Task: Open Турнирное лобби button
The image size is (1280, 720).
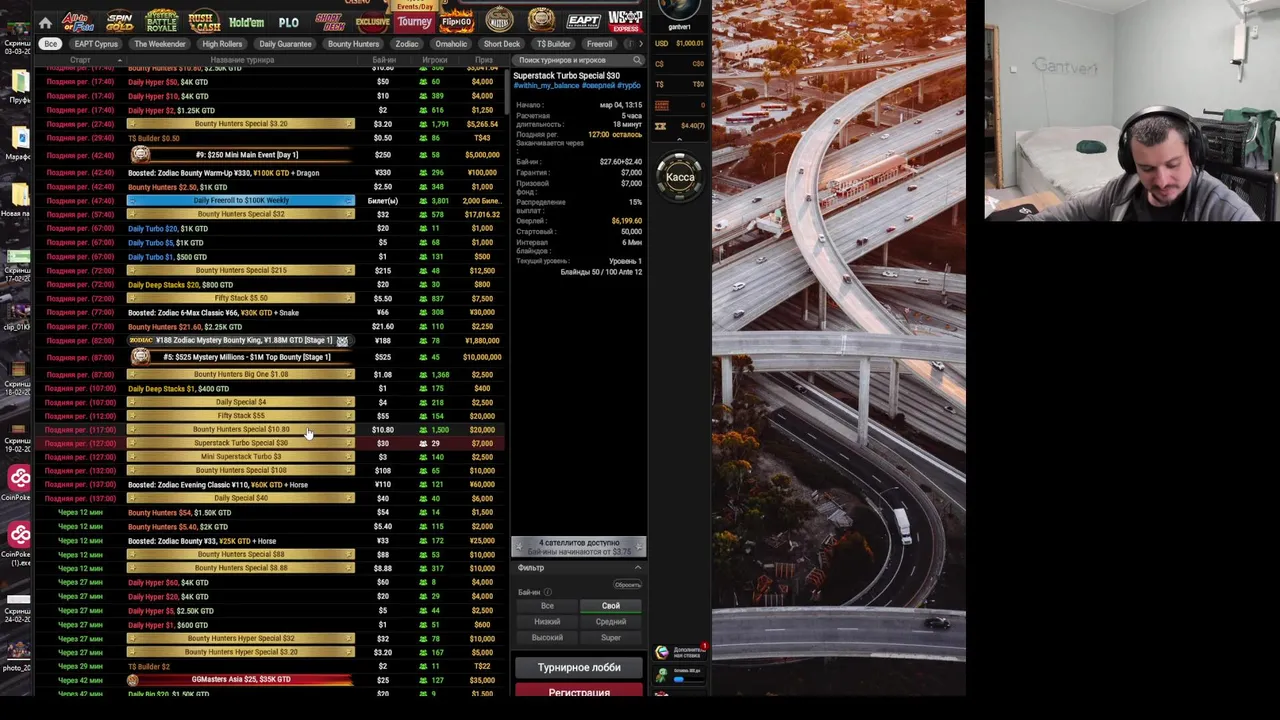Action: pyautogui.click(x=579, y=667)
